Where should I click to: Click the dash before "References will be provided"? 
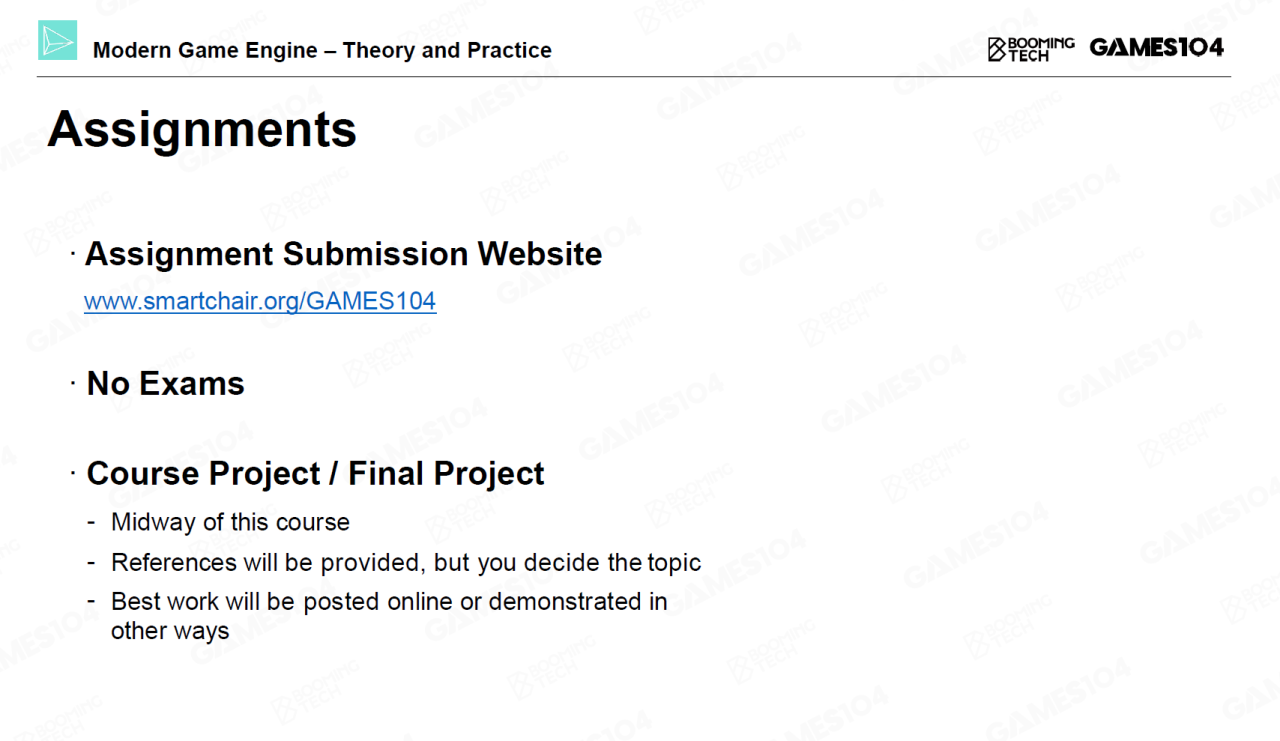click(92, 562)
